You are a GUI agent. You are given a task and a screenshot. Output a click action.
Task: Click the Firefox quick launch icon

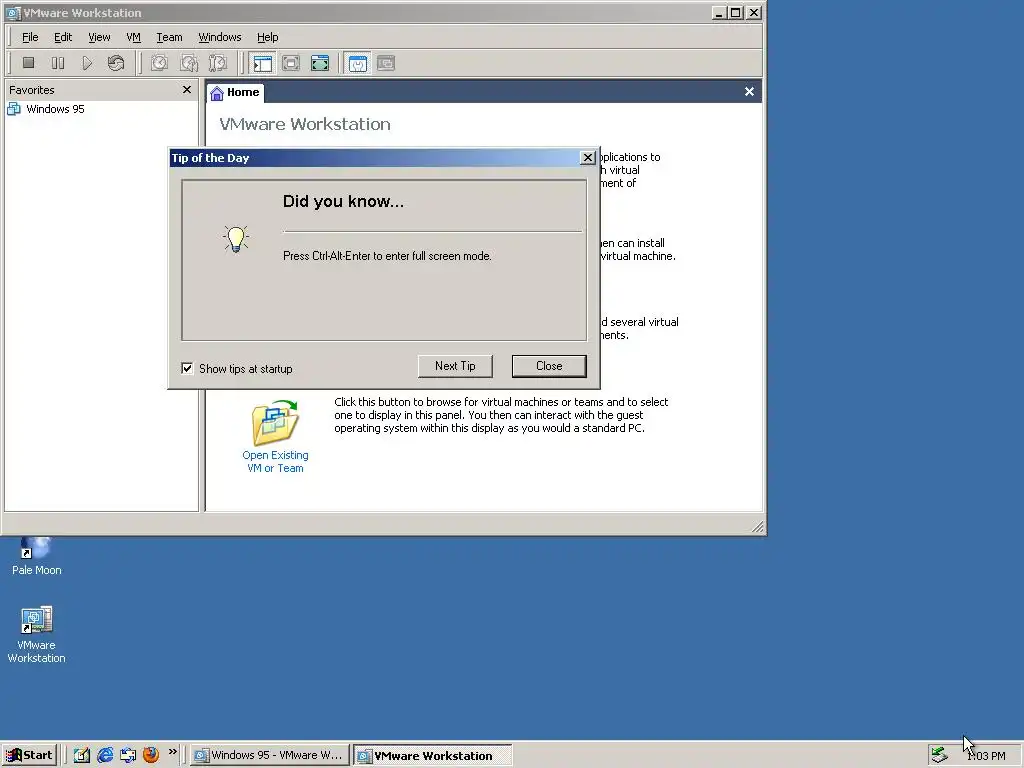coord(151,755)
